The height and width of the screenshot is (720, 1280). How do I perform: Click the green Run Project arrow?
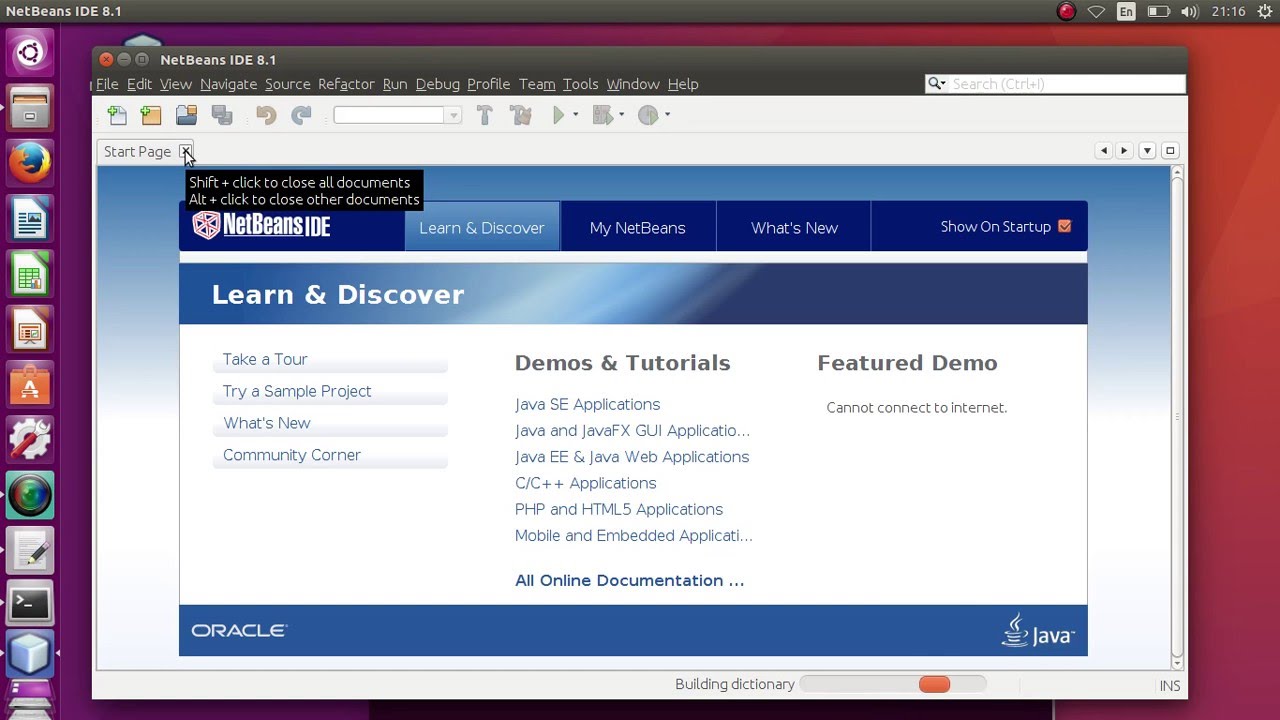[559, 115]
